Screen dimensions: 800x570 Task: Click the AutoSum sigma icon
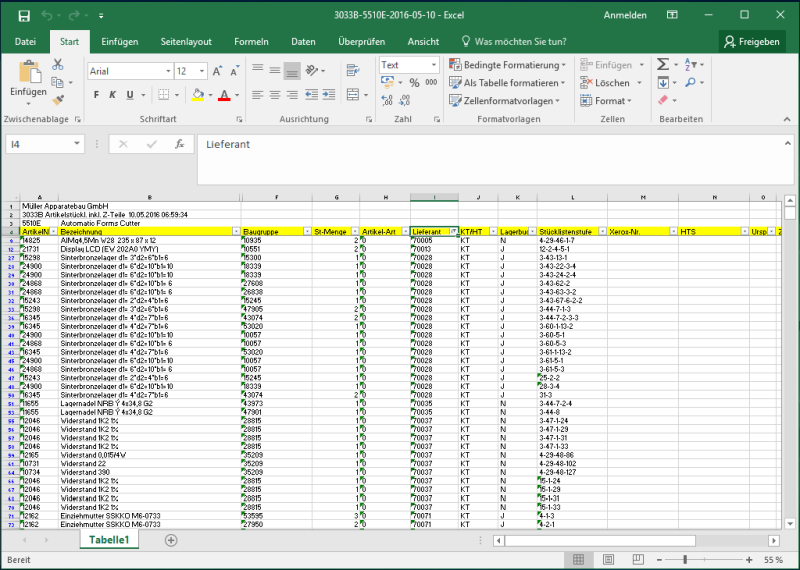click(663, 64)
